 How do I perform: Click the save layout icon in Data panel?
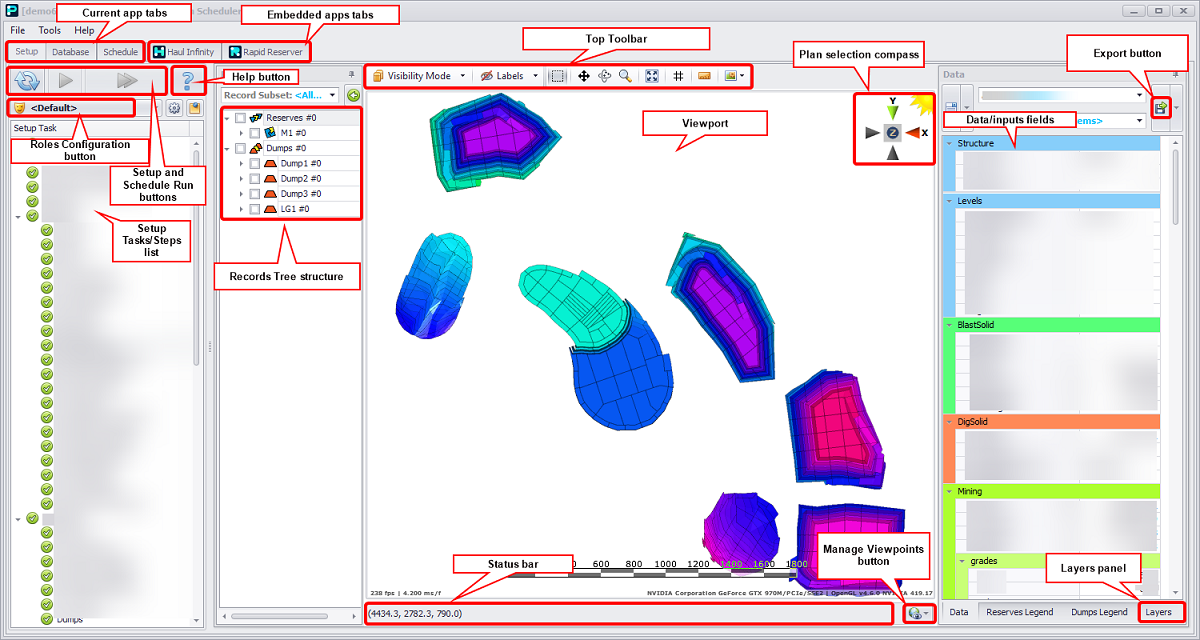[x=951, y=108]
